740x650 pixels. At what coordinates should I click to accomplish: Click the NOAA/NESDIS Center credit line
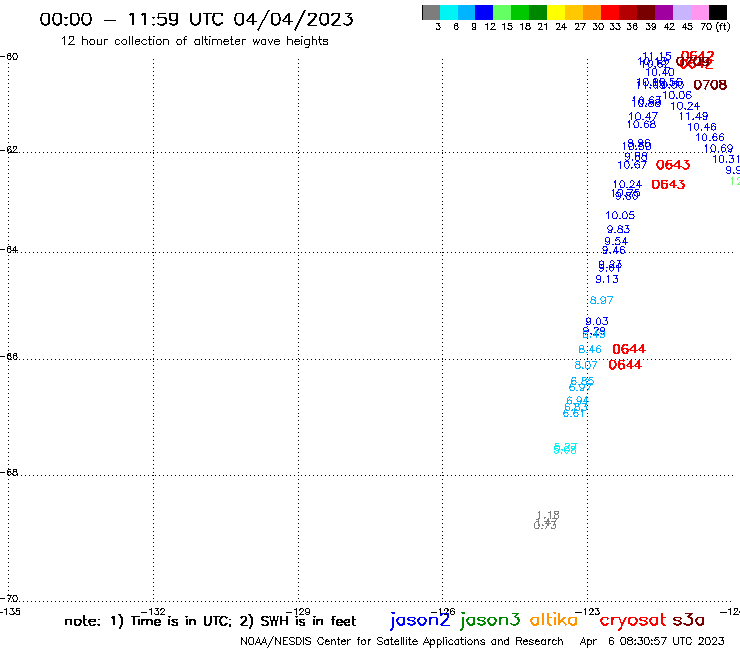402,641
